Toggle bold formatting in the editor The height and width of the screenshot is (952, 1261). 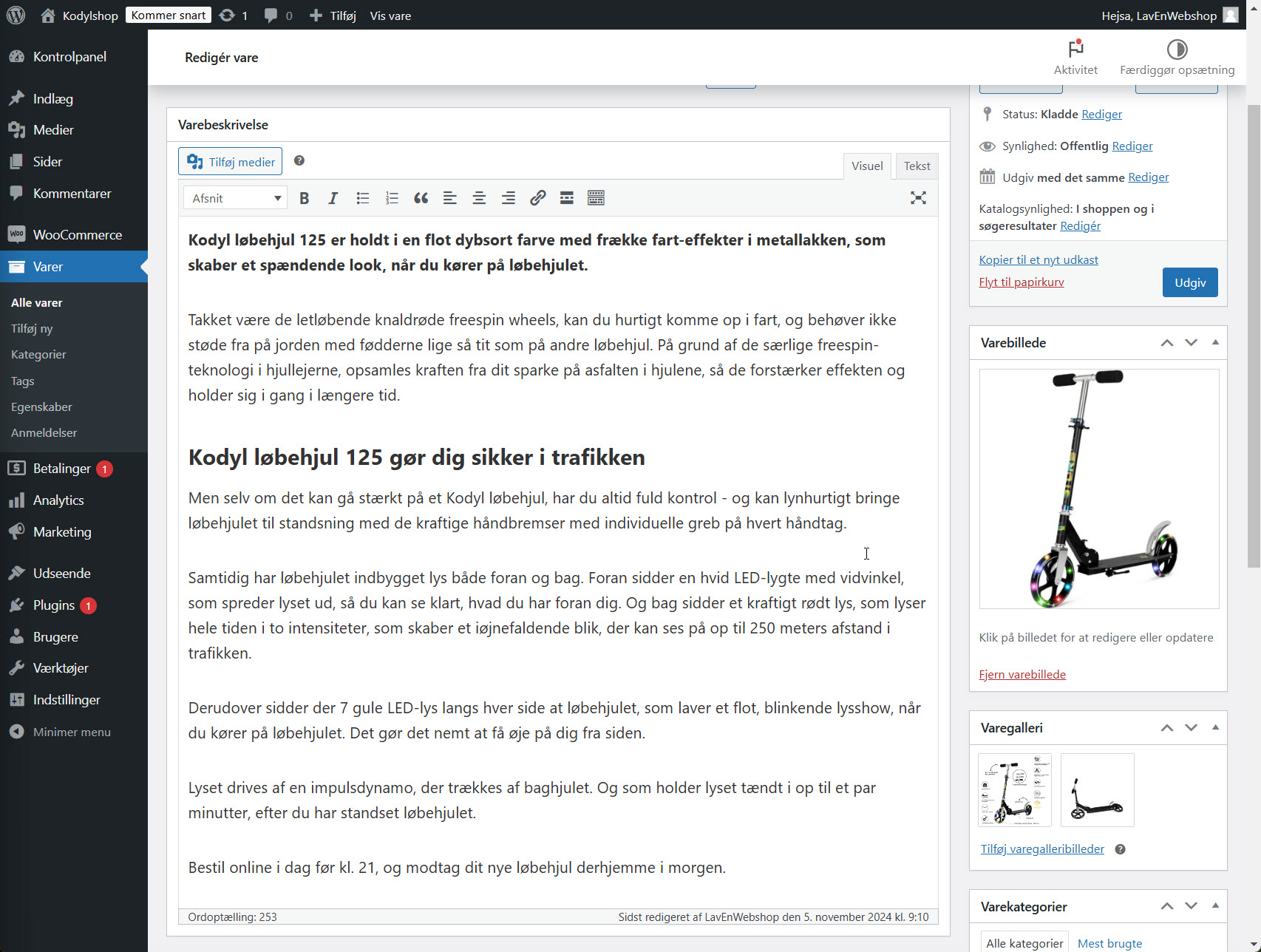304,197
